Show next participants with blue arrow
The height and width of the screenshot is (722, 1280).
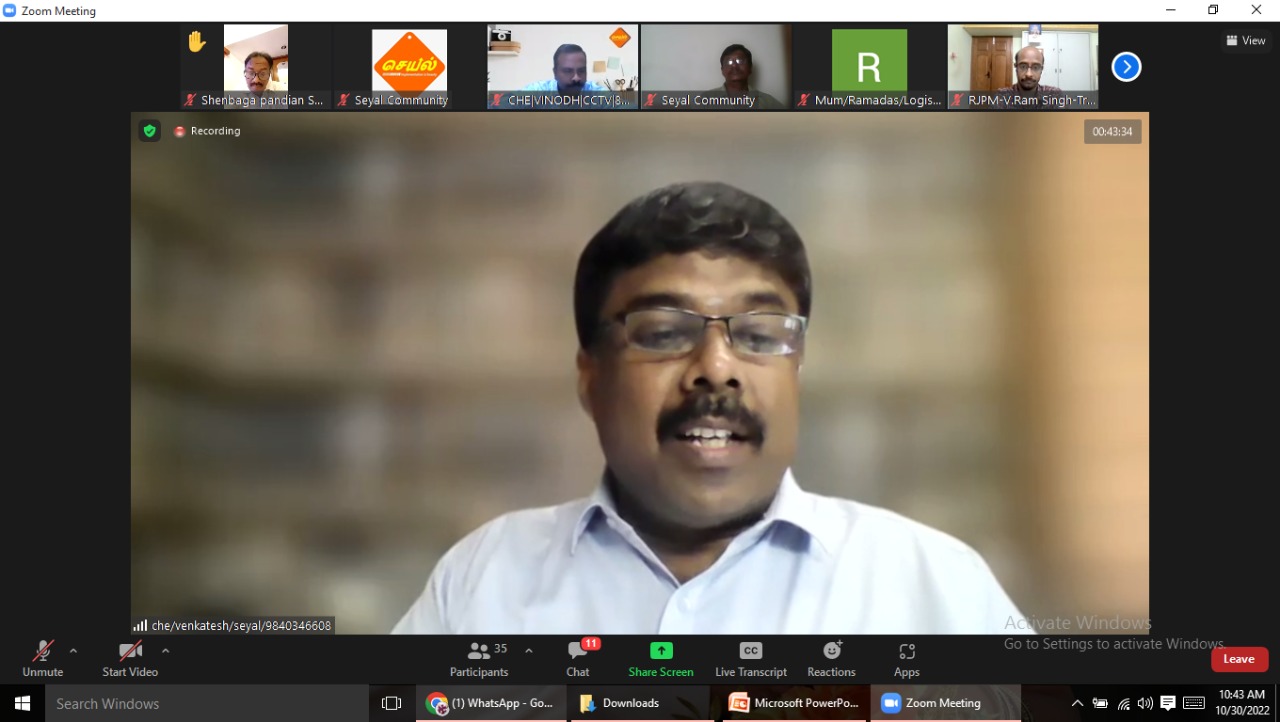point(1126,67)
